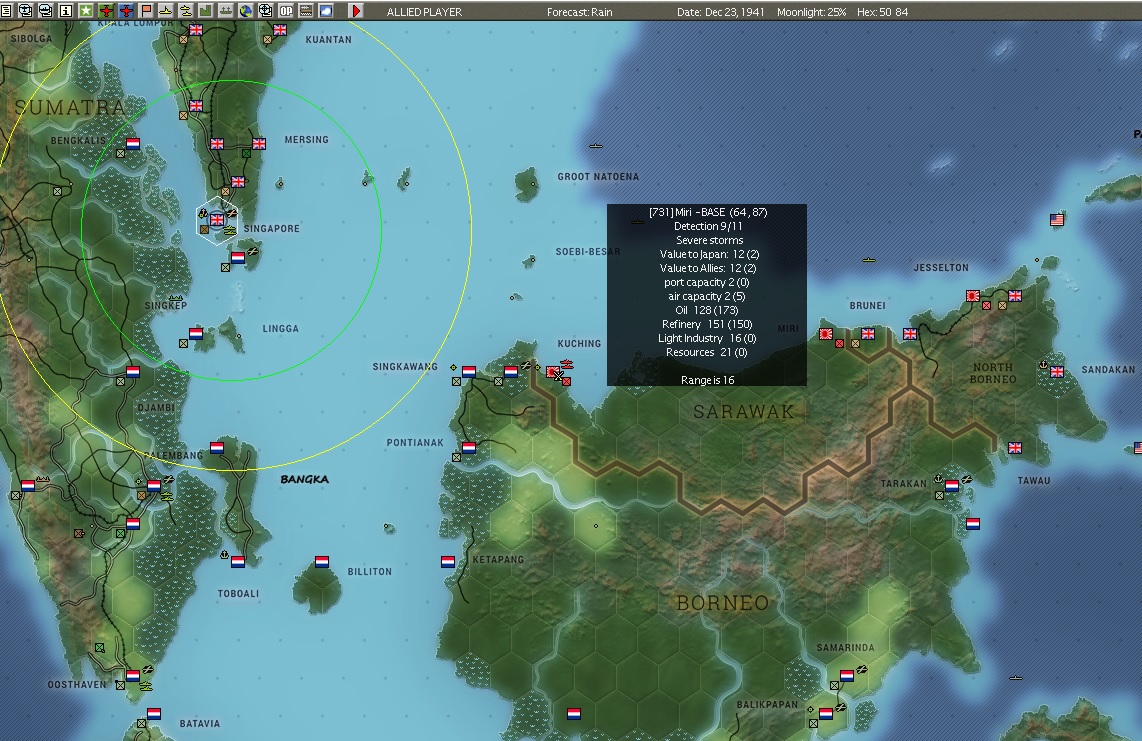Image resolution: width=1142 pixels, height=741 pixels.
Task: Select the British flag at Mersing
Action: click(x=259, y=144)
